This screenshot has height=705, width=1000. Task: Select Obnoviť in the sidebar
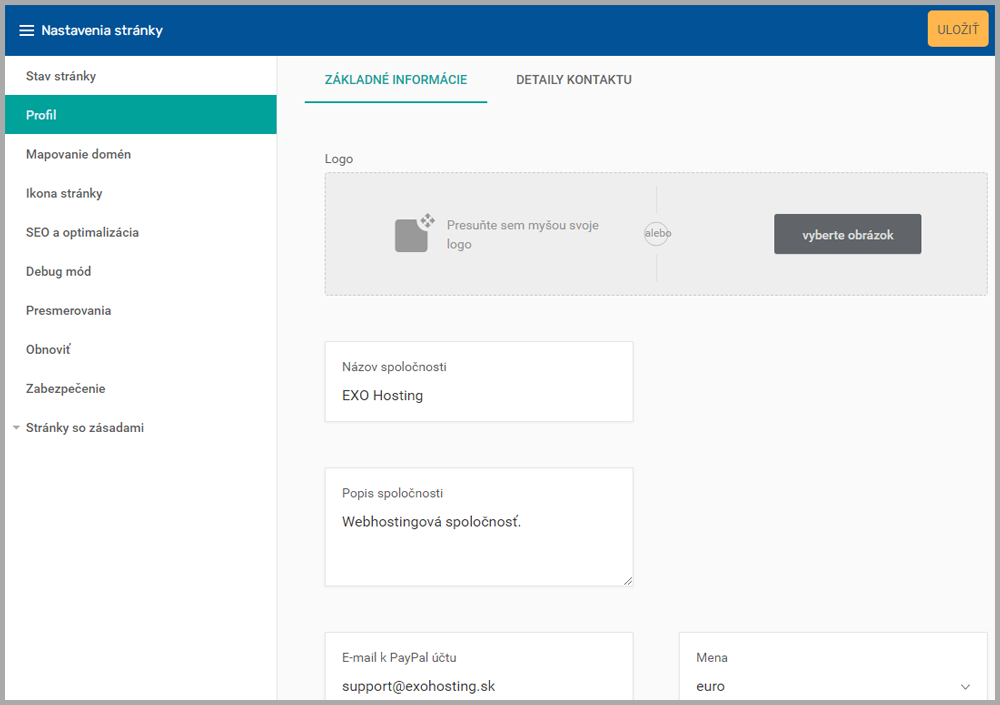point(48,350)
